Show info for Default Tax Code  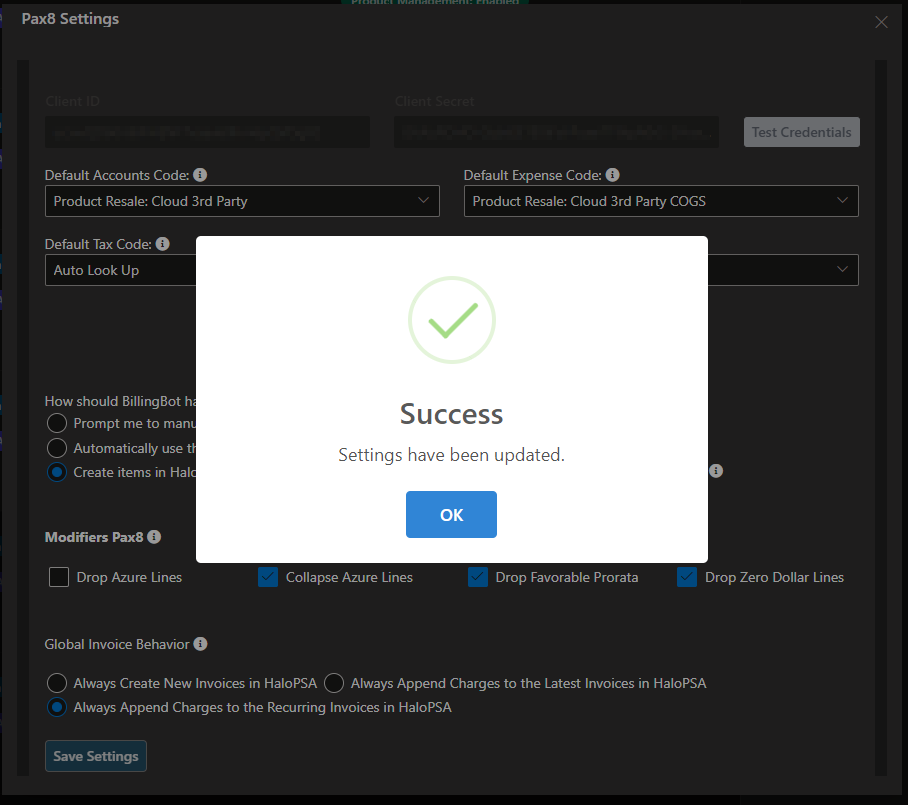point(163,244)
